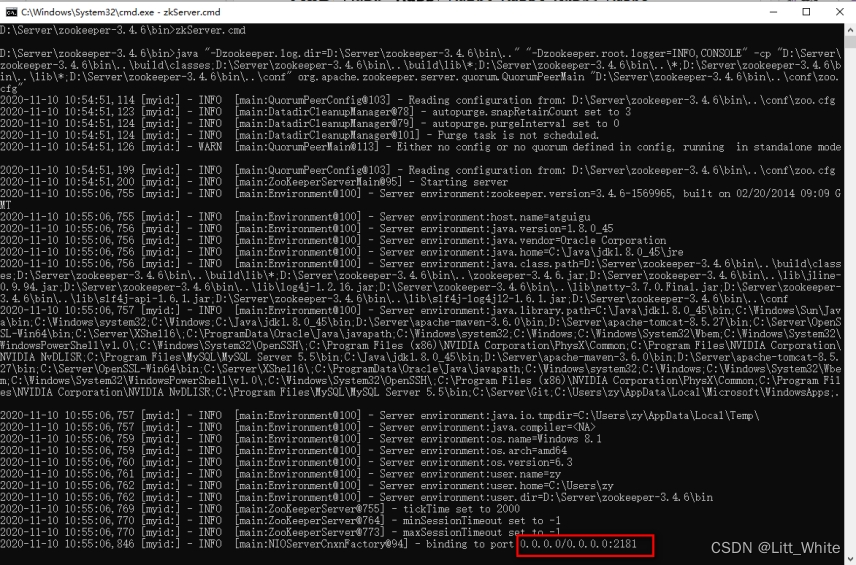The image size is (856, 565).
Task: Click the 'tickTime set to 2000' line
Action: (260, 509)
